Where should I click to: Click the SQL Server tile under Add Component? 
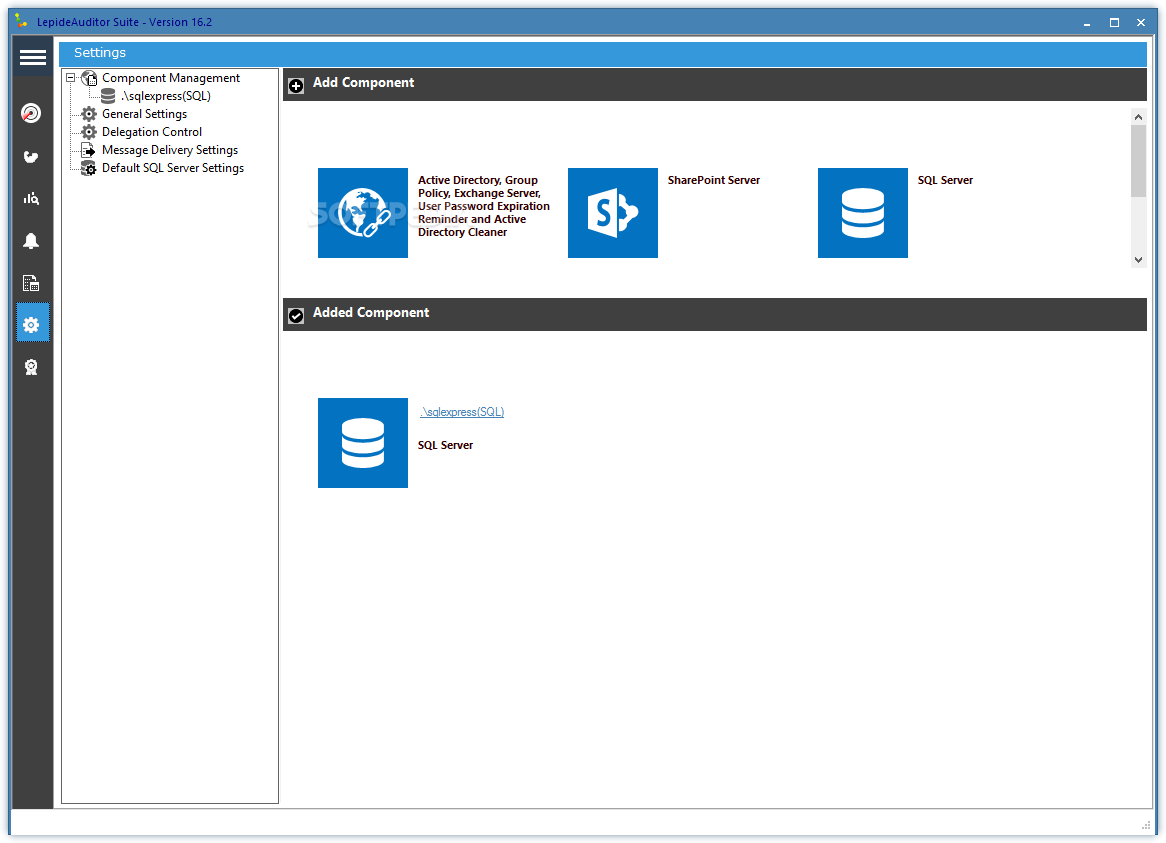pyautogui.click(x=863, y=213)
